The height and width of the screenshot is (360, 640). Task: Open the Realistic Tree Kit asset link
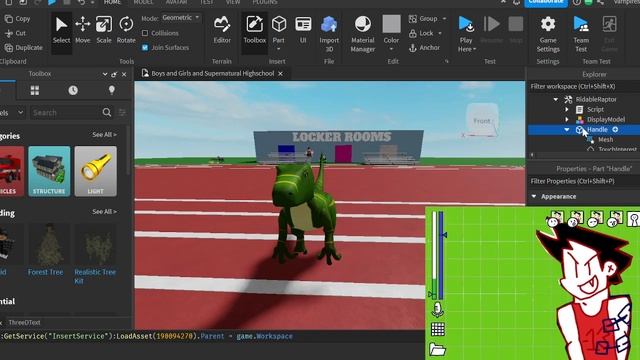tap(95, 276)
